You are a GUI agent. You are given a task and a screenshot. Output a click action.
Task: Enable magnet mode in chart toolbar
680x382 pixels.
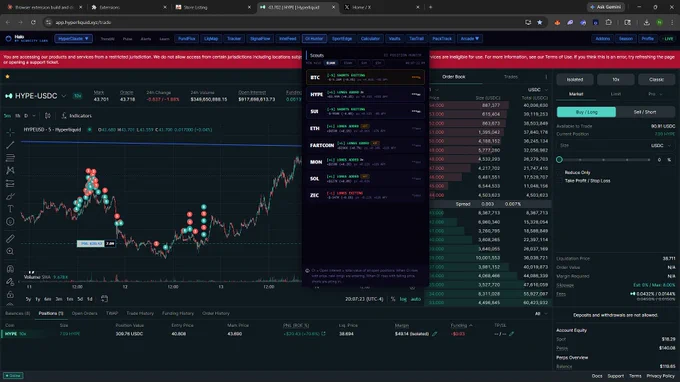coord(10,269)
